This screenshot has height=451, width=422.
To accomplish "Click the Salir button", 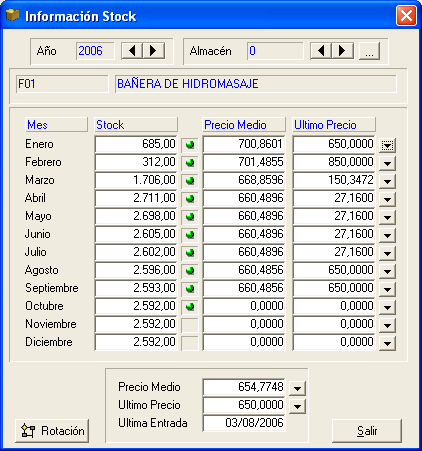I will [367, 431].
